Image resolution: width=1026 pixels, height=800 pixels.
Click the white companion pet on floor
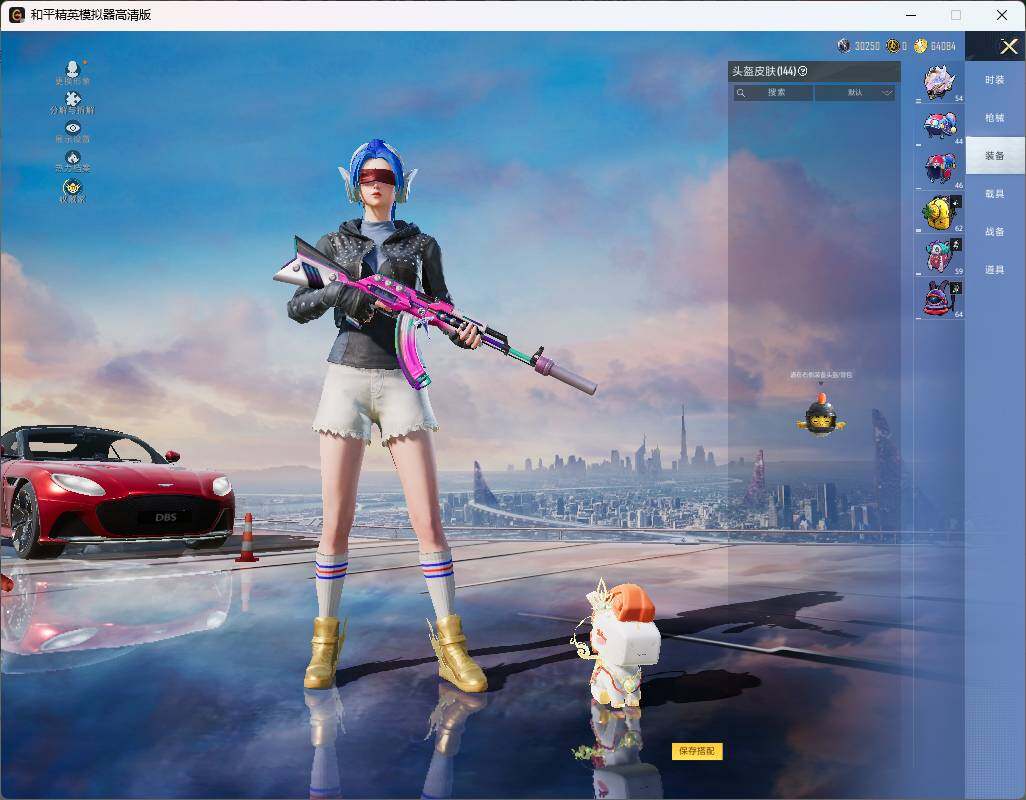616,644
